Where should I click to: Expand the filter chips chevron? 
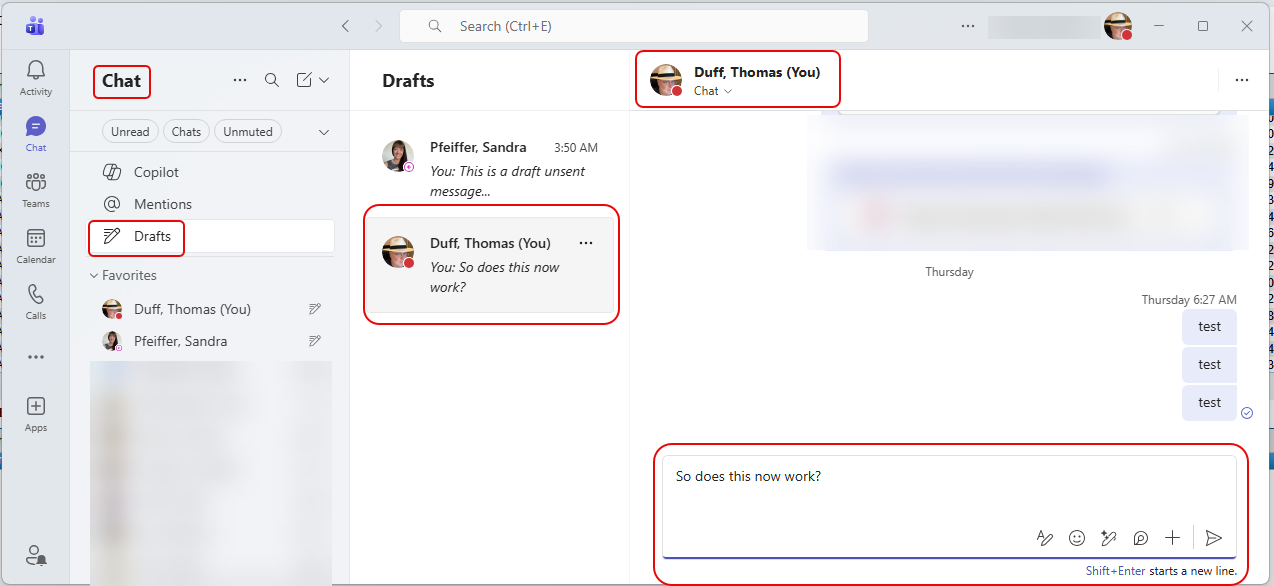(323, 132)
